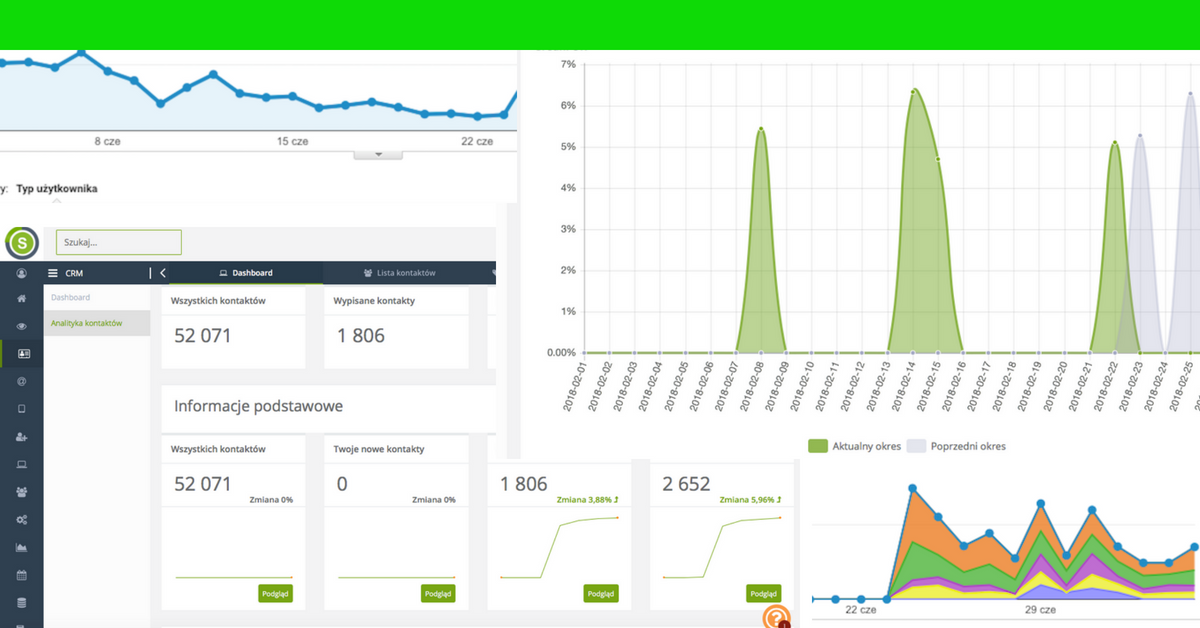Select the Typ użytkownika tab
1200x628 pixels.
tap(57, 188)
